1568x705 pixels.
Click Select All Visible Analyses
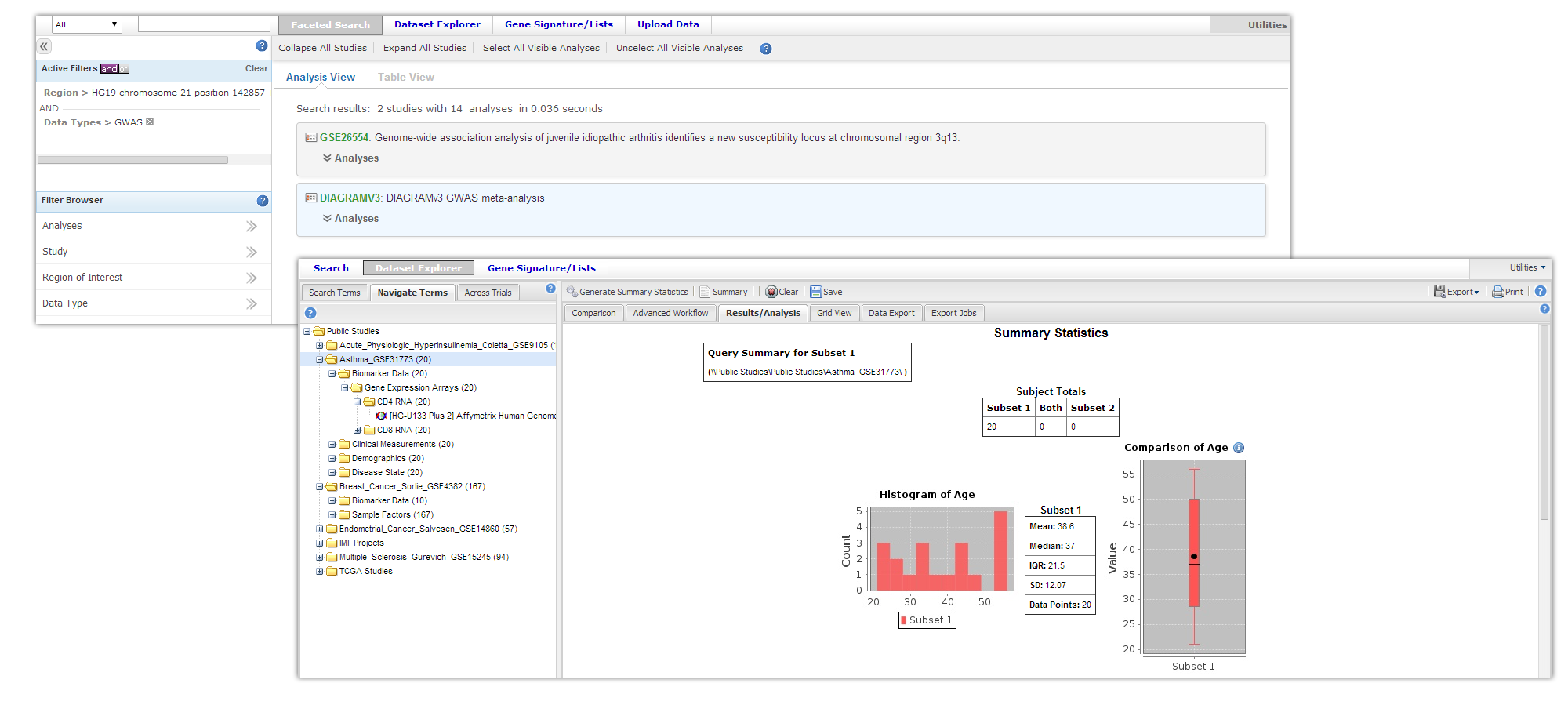[541, 48]
